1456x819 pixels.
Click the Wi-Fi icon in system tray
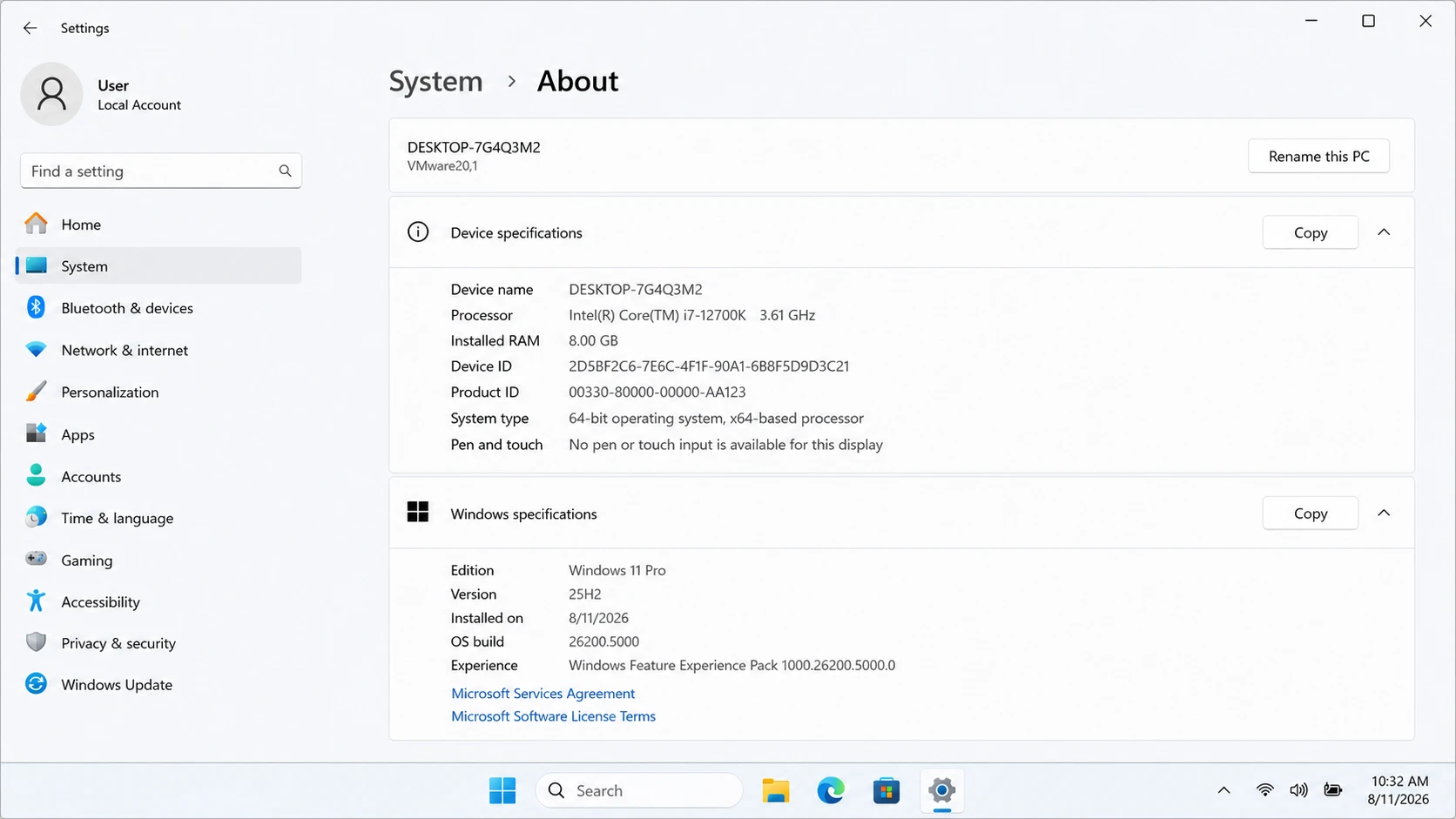coord(1264,790)
